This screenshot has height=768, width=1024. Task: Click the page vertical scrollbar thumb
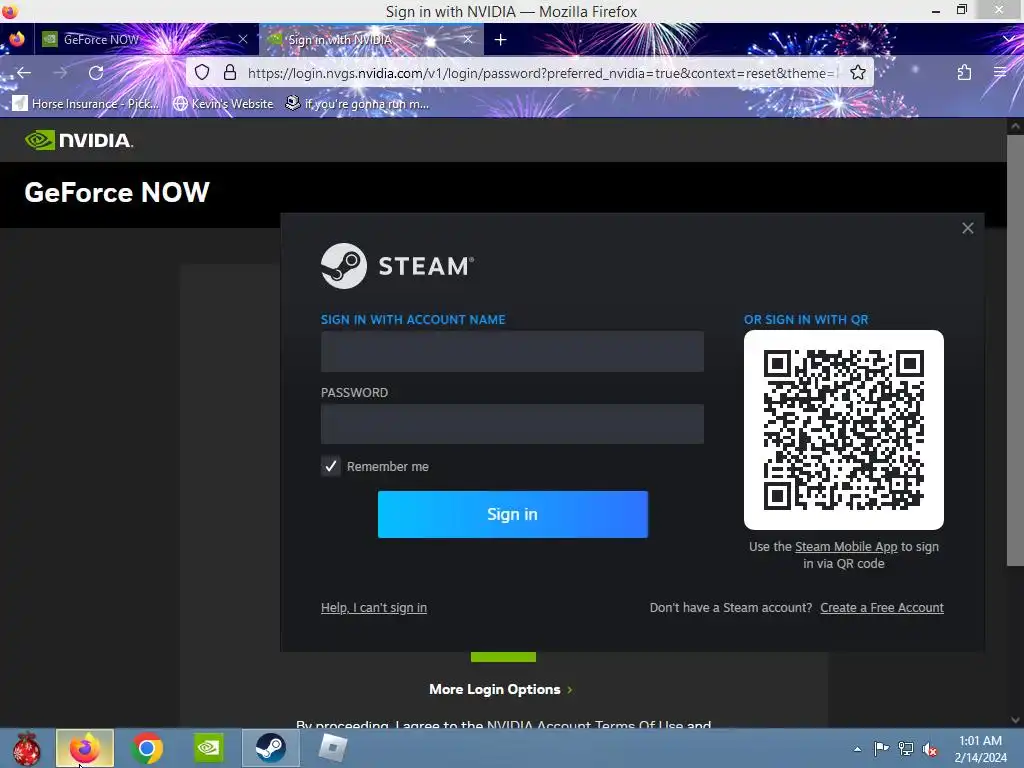point(1015,351)
